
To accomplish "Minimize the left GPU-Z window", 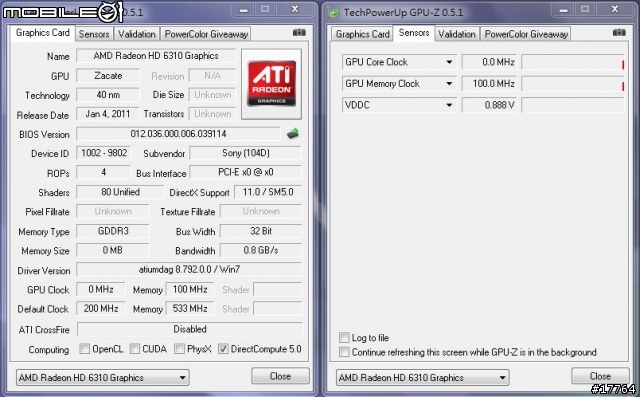I will [244, 9].
